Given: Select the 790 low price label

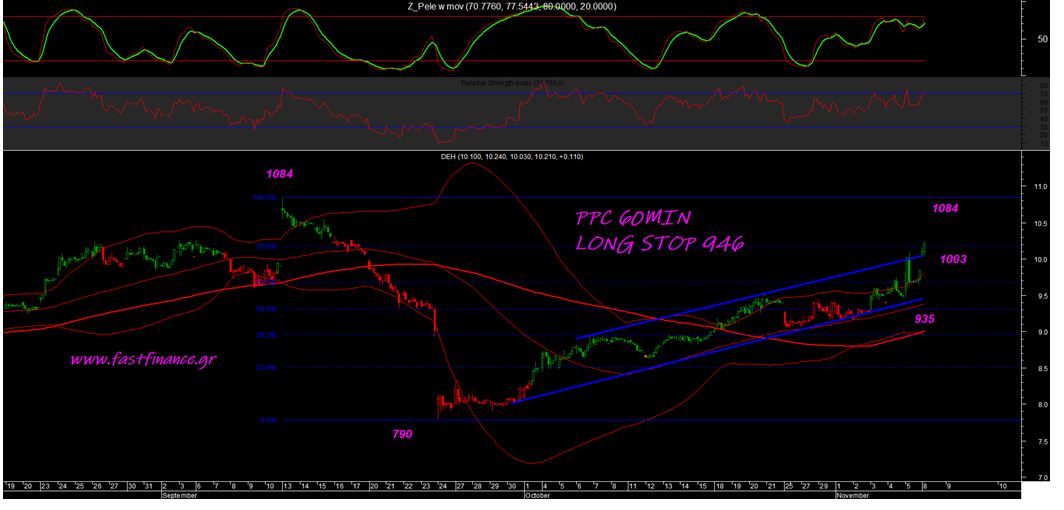Looking at the screenshot, I should (x=402, y=434).
